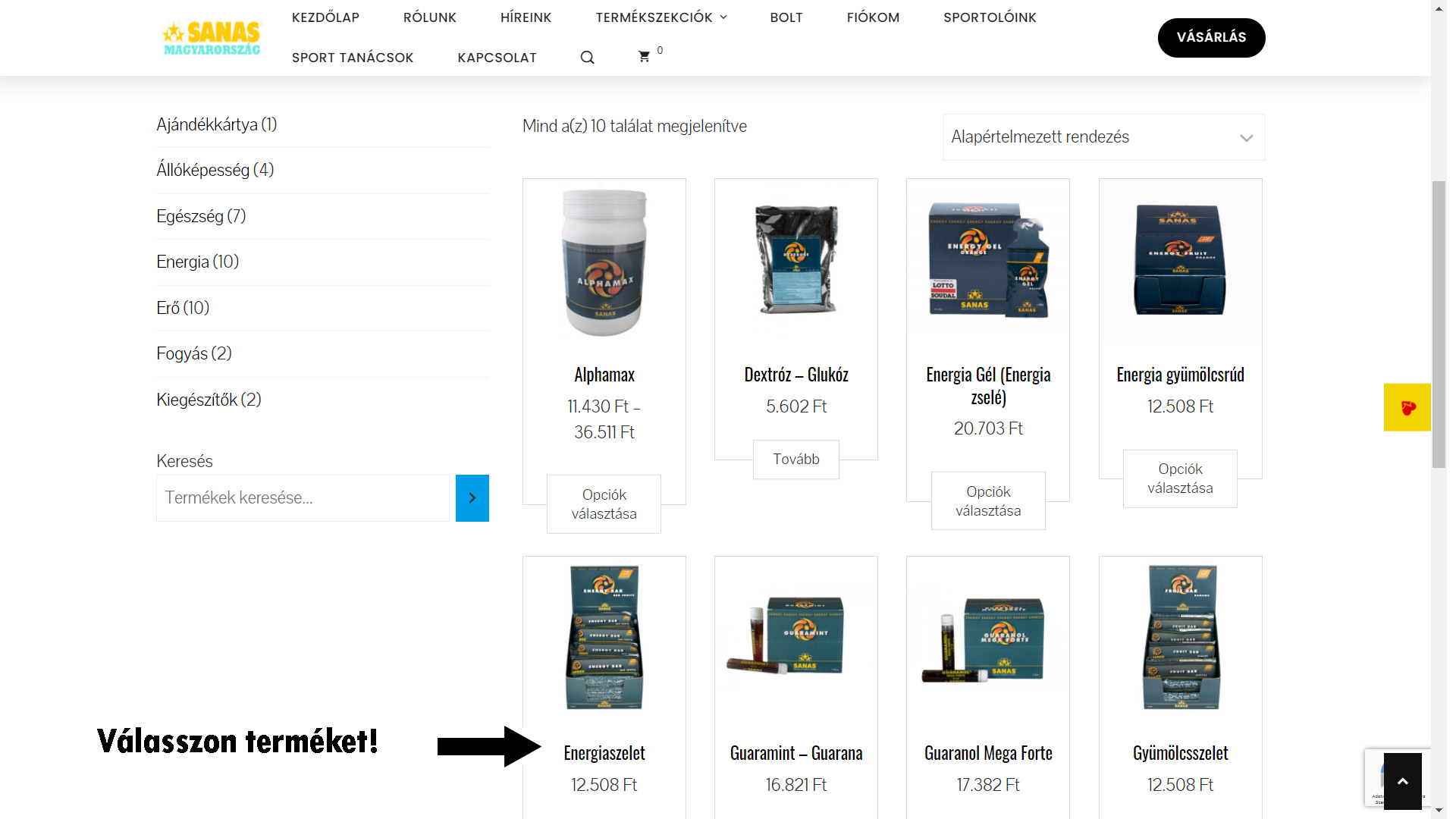This screenshot has width=1456, height=819.
Task: Open the search magnifier icon in header
Action: 587,58
